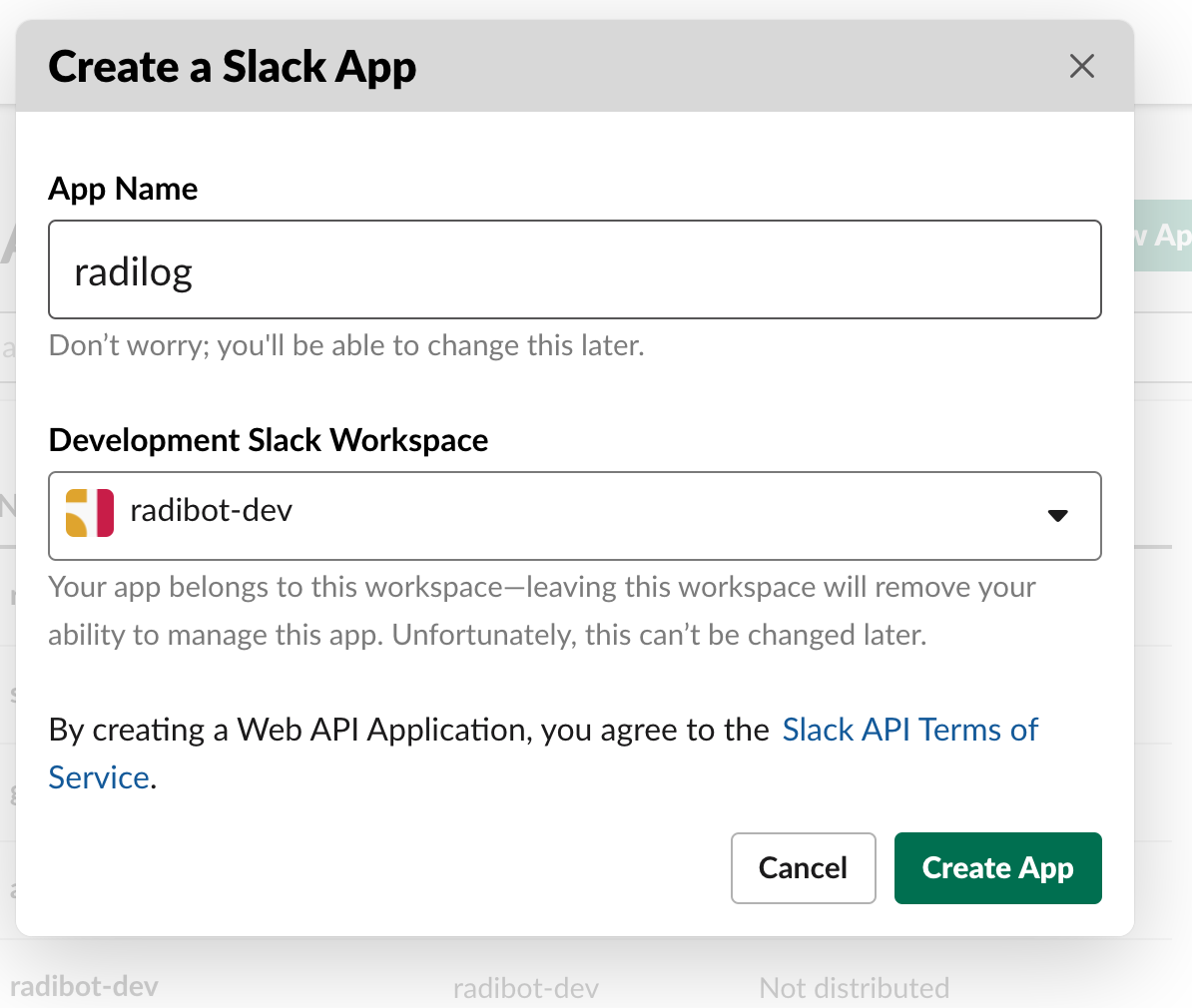Click the partially hidden green button behind dialog
Screen dimensions: 1192x1008
tap(1164, 236)
